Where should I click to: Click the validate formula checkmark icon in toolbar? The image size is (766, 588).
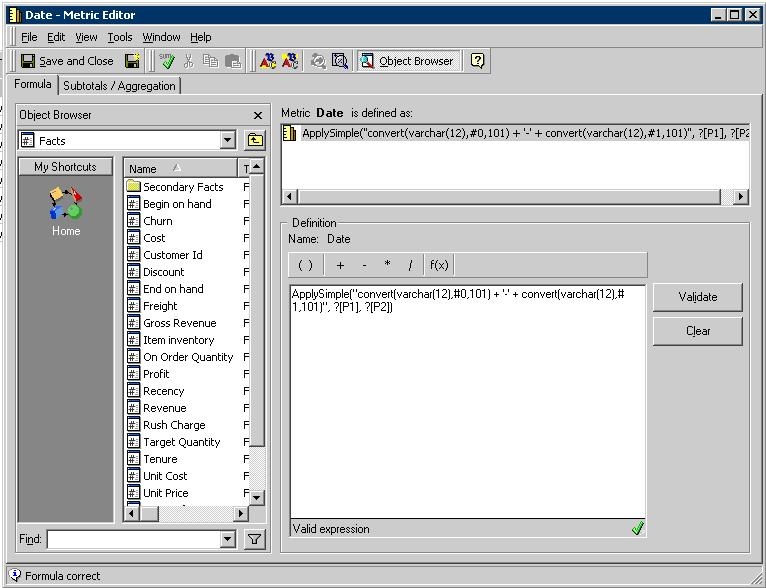pyautogui.click(x=168, y=61)
